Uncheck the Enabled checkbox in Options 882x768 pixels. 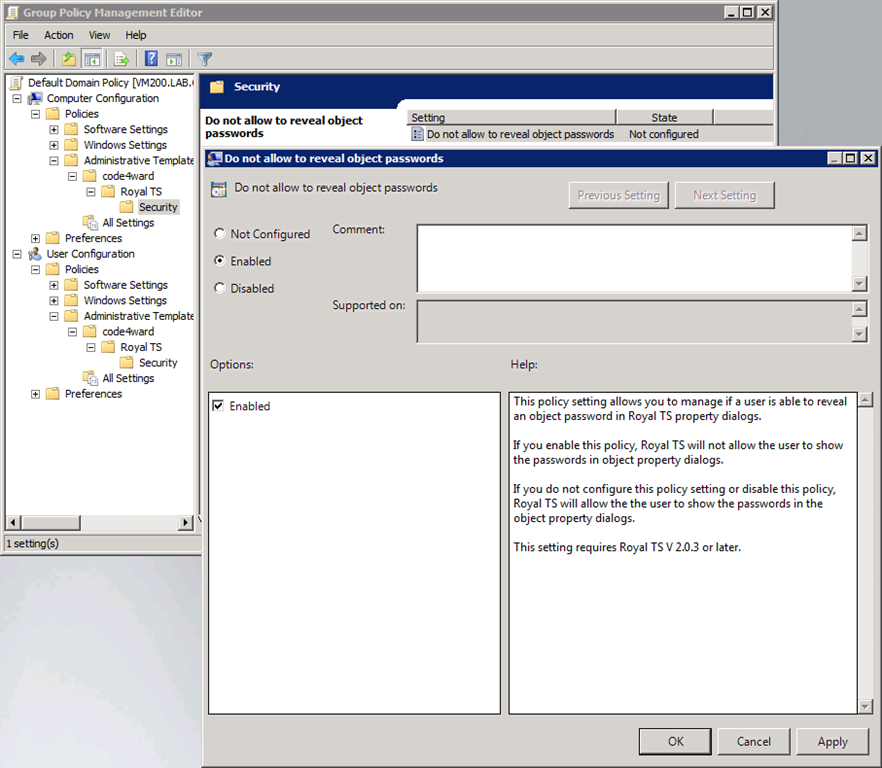(218, 406)
